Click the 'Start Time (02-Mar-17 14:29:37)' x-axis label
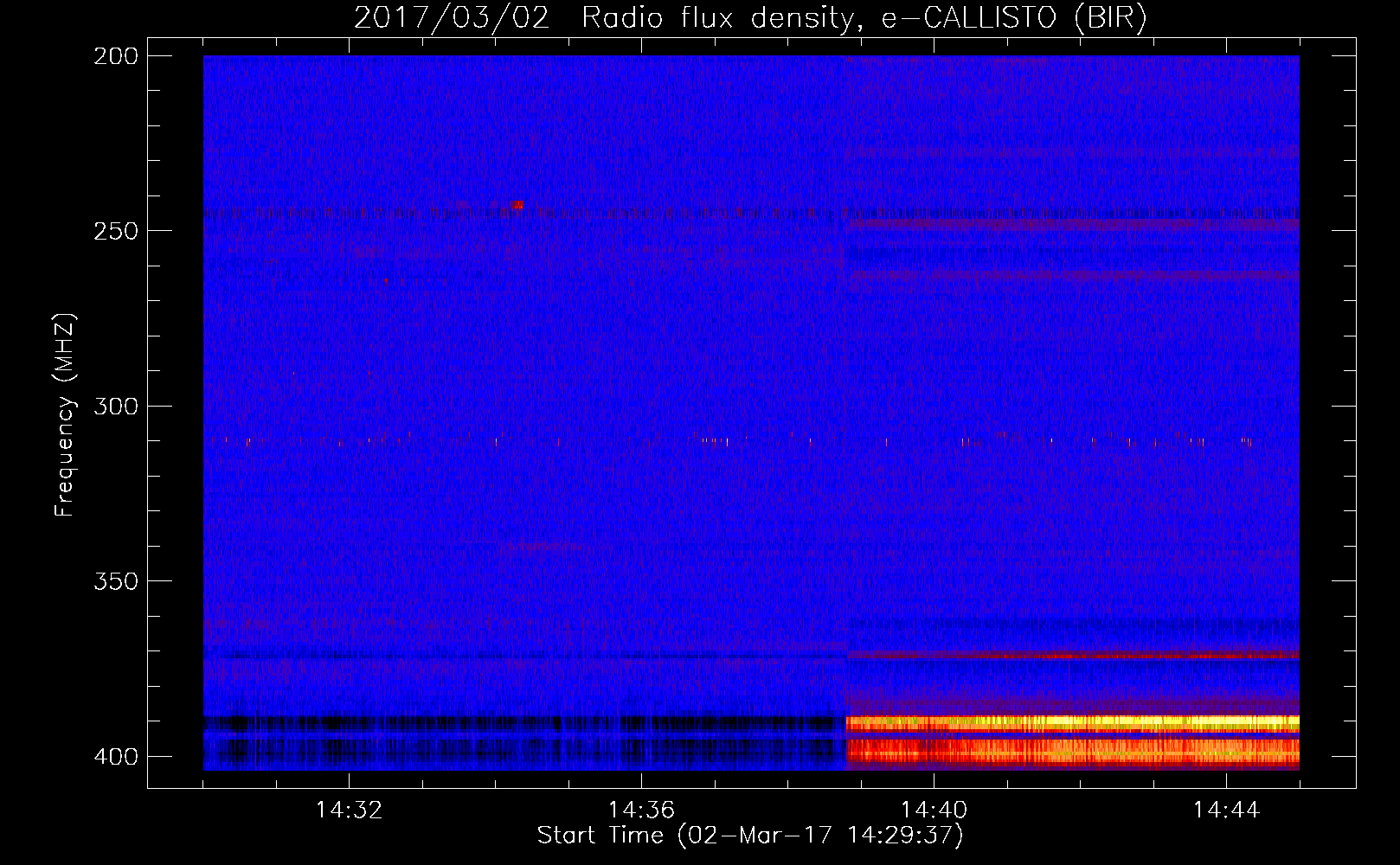This screenshot has height=865, width=1400. (x=750, y=836)
